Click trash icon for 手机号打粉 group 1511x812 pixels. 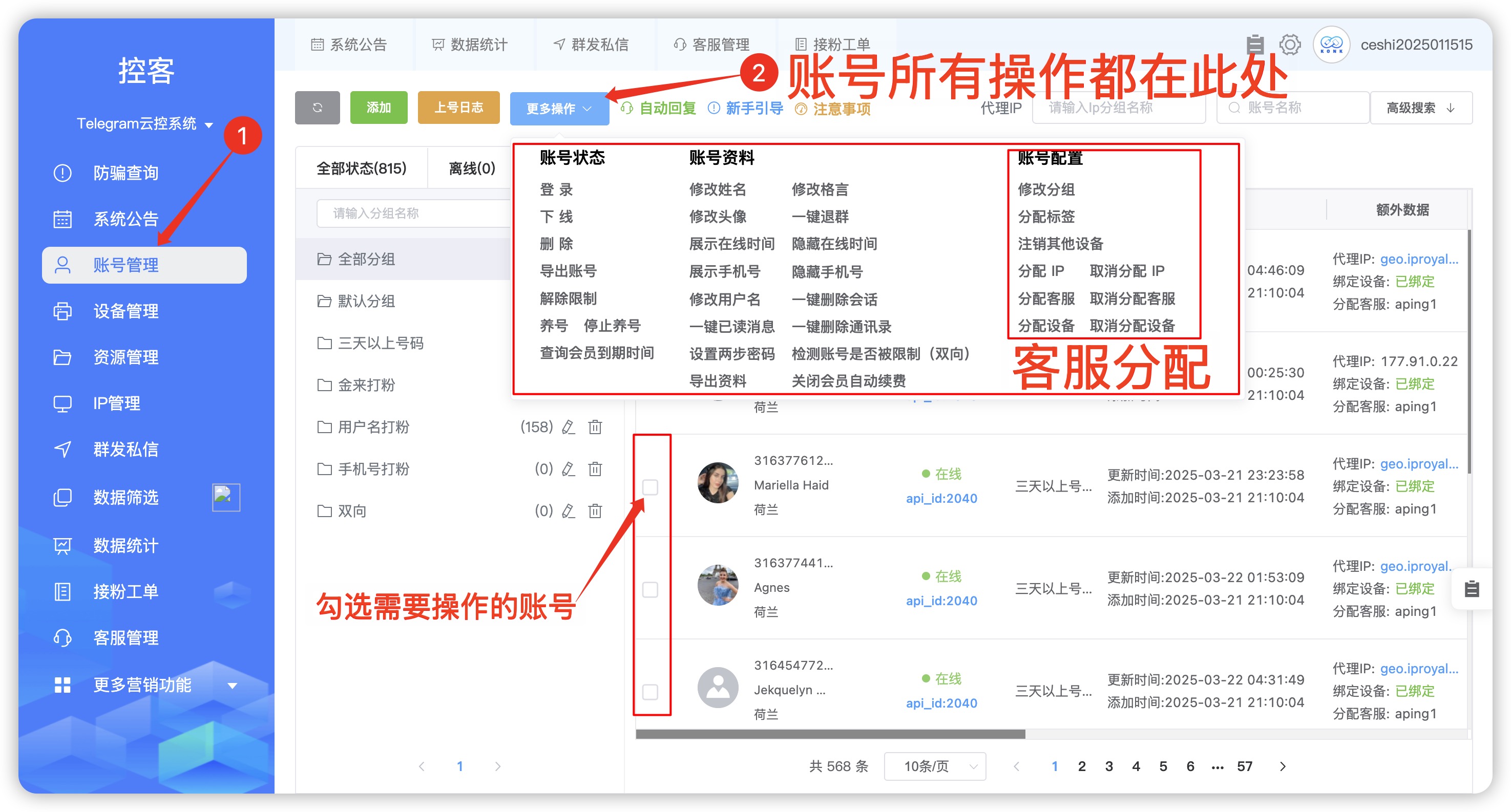(x=595, y=469)
